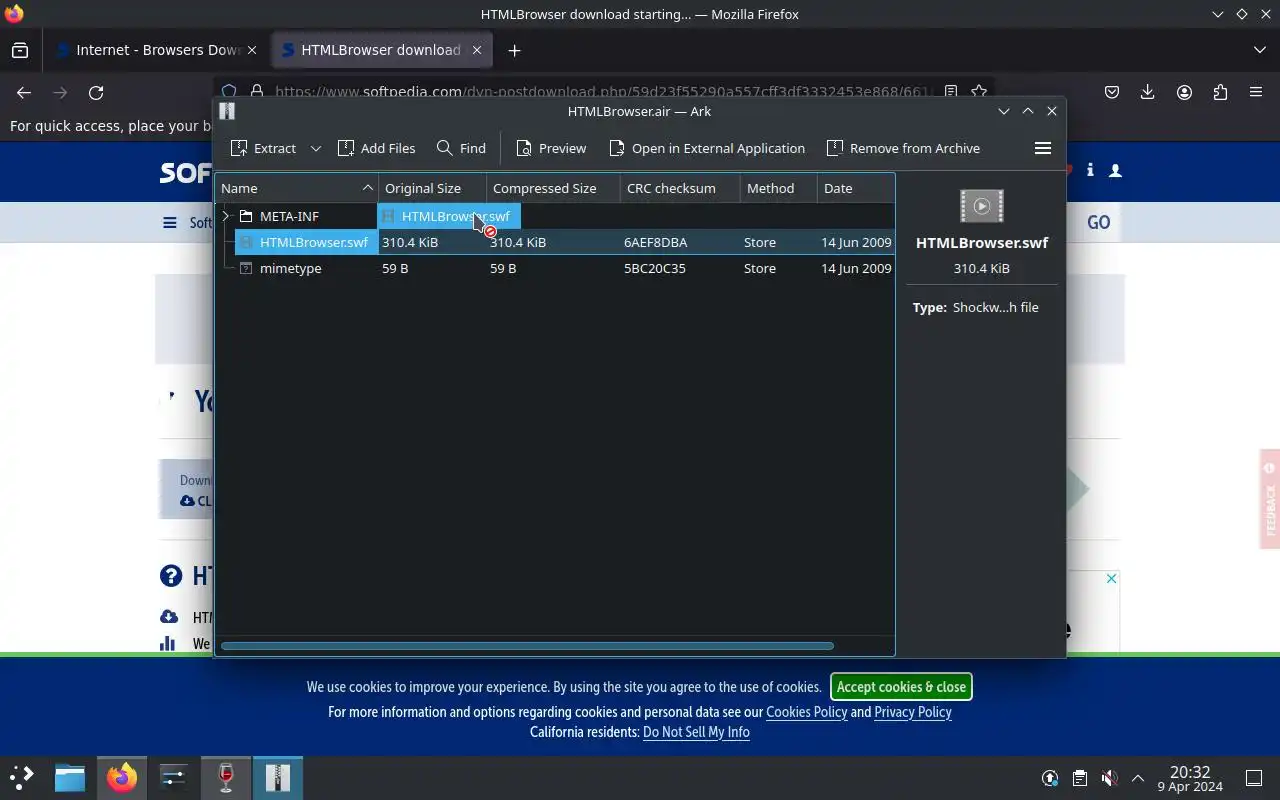Image resolution: width=1280 pixels, height=800 pixels.
Task: Click Ark archive taskbar icon
Action: click(x=278, y=777)
